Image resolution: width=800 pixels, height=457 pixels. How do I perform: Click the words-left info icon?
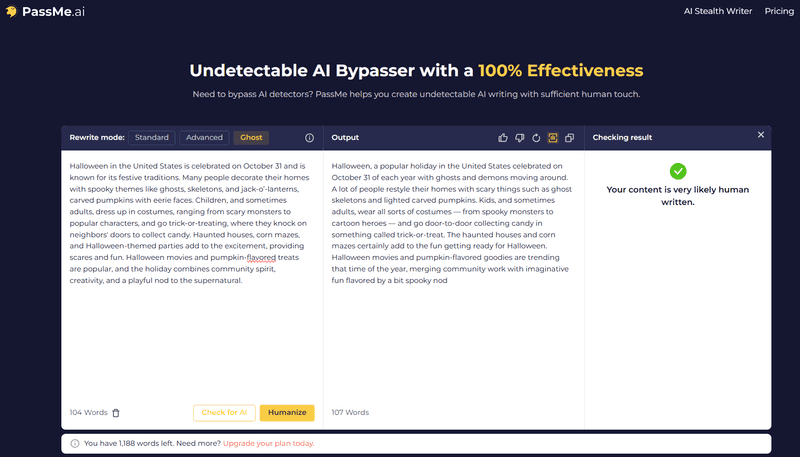coord(75,443)
